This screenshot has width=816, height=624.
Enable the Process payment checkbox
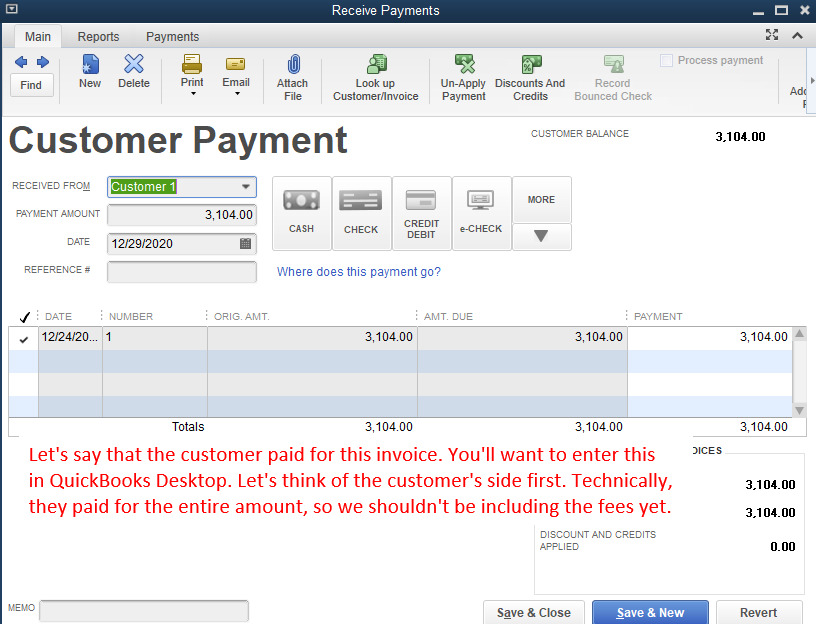[x=666, y=60]
